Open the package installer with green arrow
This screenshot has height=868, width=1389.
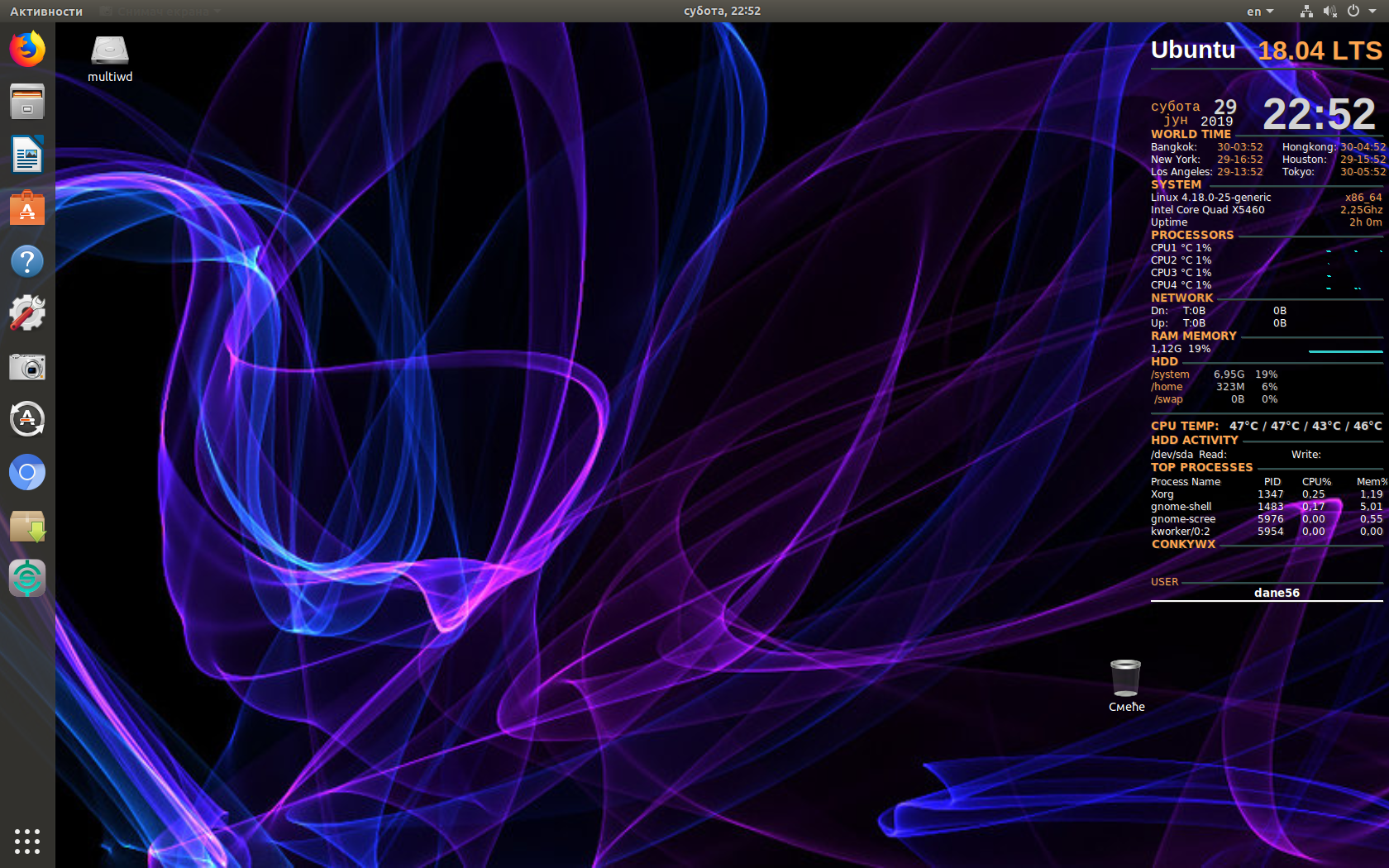point(27,526)
